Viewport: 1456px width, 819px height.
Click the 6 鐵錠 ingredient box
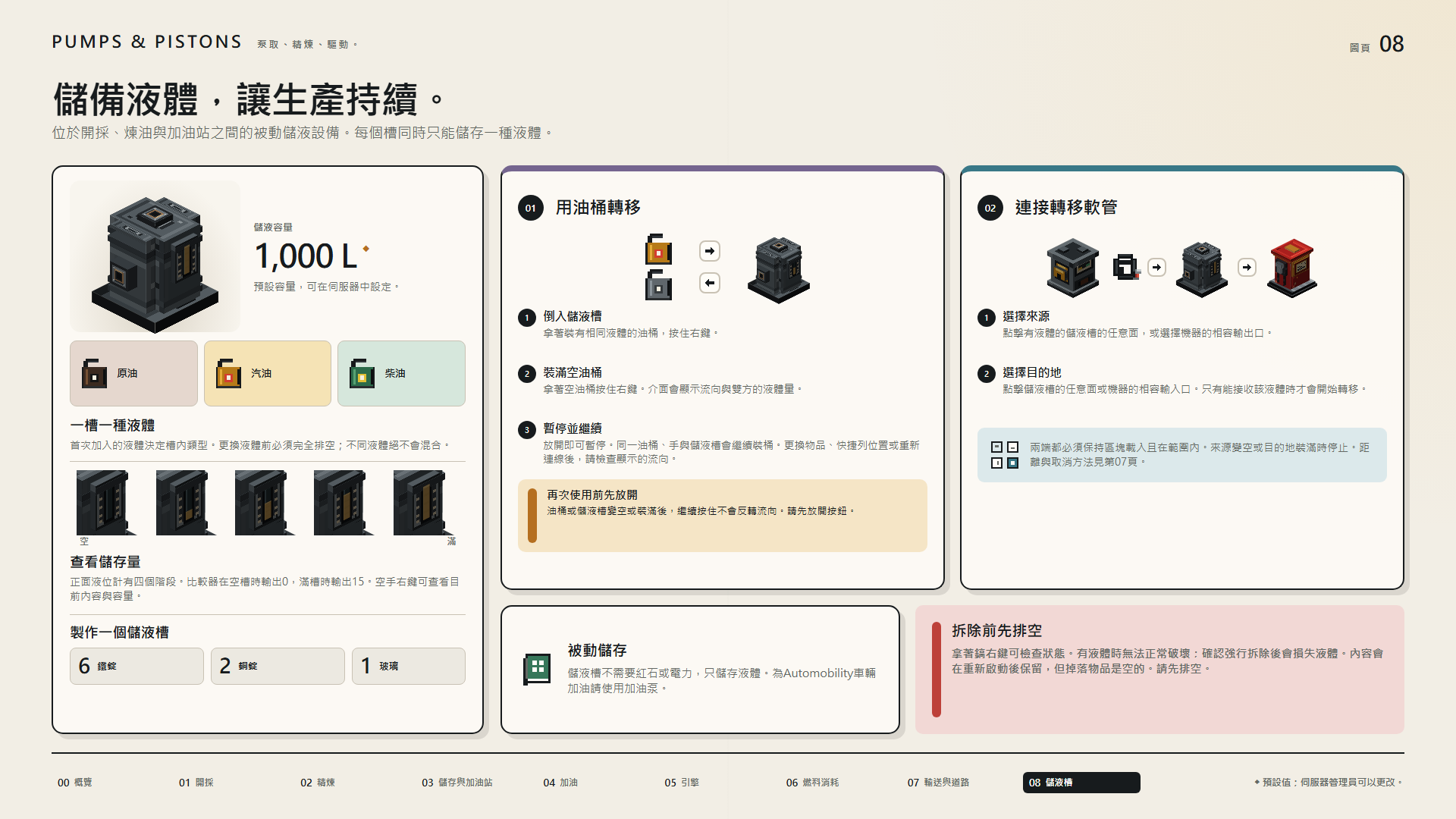click(136, 666)
